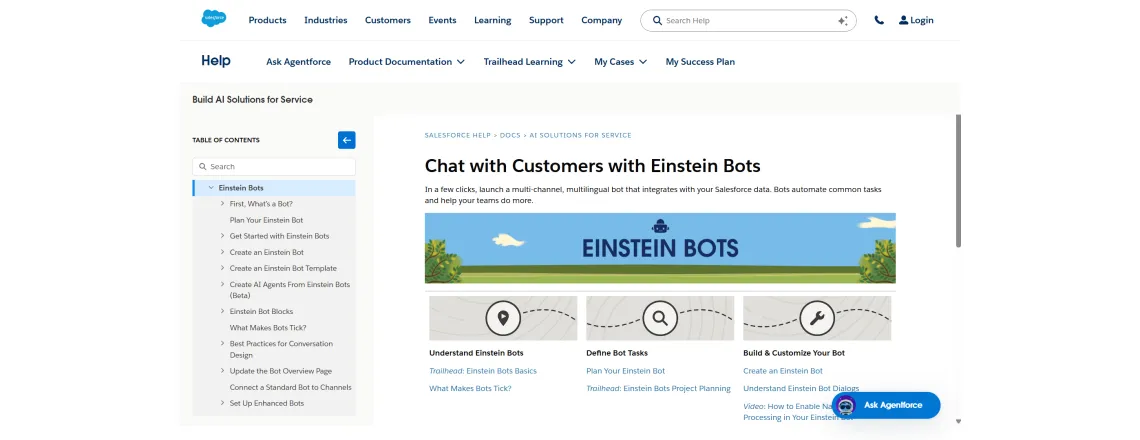Click the magnifier icon in Search Help
This screenshot has height=440, width=1140.
pyautogui.click(x=657, y=20)
